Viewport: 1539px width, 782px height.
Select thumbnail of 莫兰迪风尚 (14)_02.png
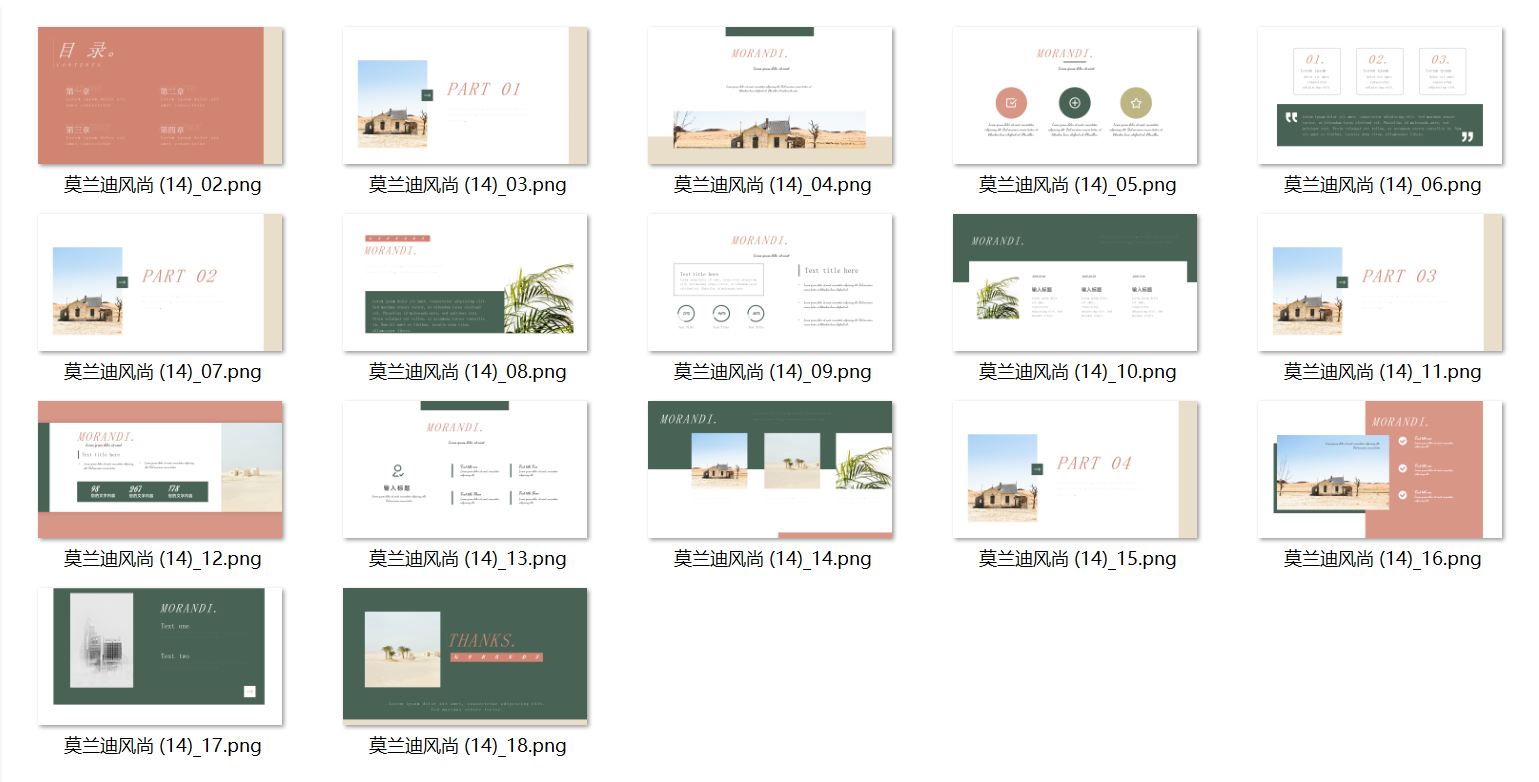click(160, 96)
